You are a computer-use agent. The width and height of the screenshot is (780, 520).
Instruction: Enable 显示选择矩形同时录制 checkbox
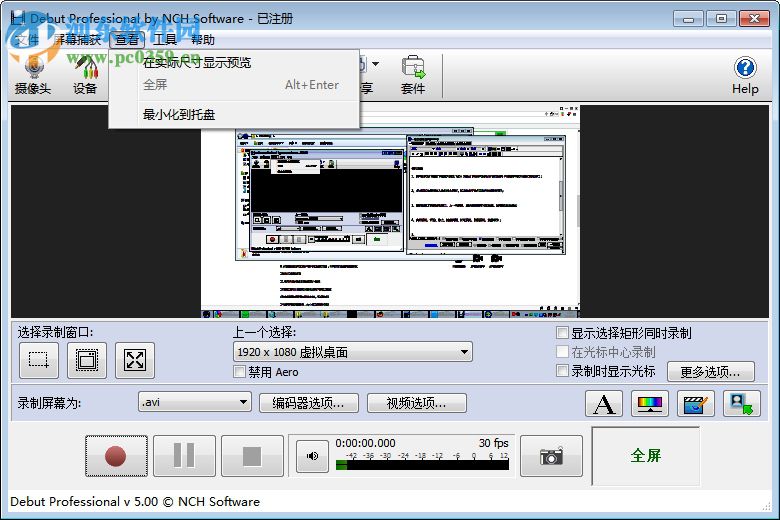click(562, 333)
